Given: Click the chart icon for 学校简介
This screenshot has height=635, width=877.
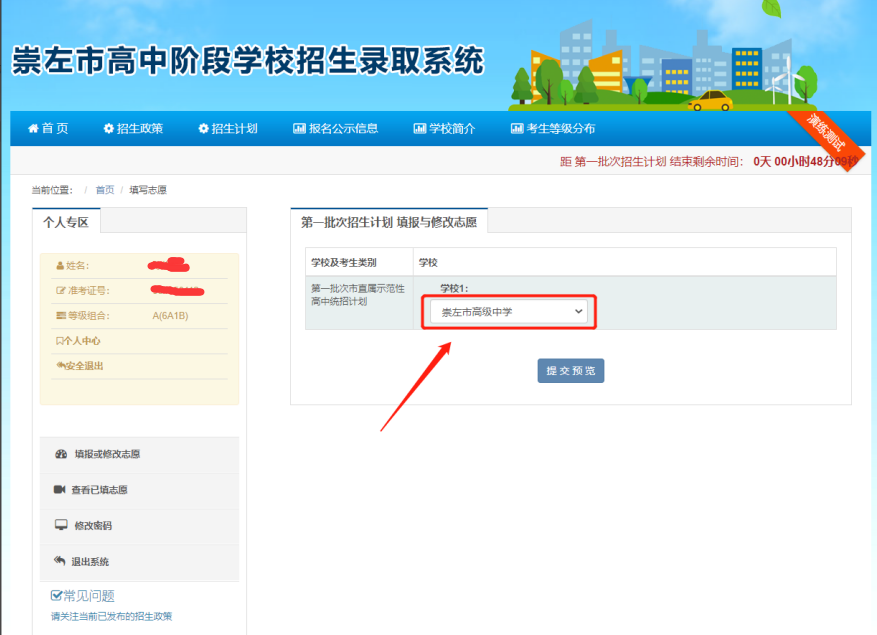Looking at the screenshot, I should coord(419,128).
